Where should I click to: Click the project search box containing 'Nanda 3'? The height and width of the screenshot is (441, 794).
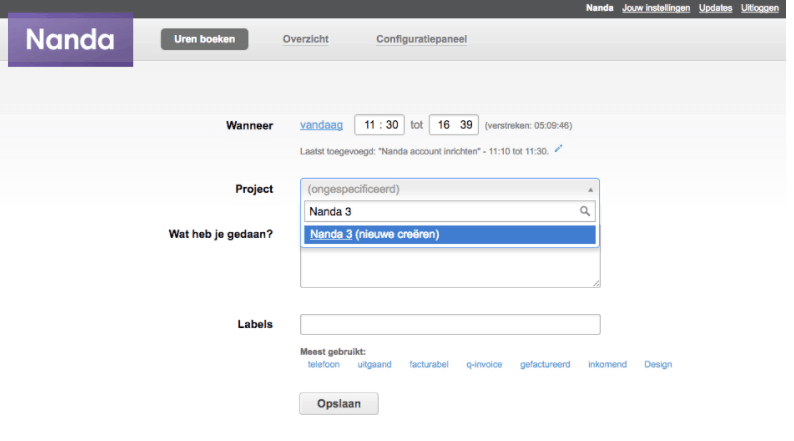(x=450, y=211)
